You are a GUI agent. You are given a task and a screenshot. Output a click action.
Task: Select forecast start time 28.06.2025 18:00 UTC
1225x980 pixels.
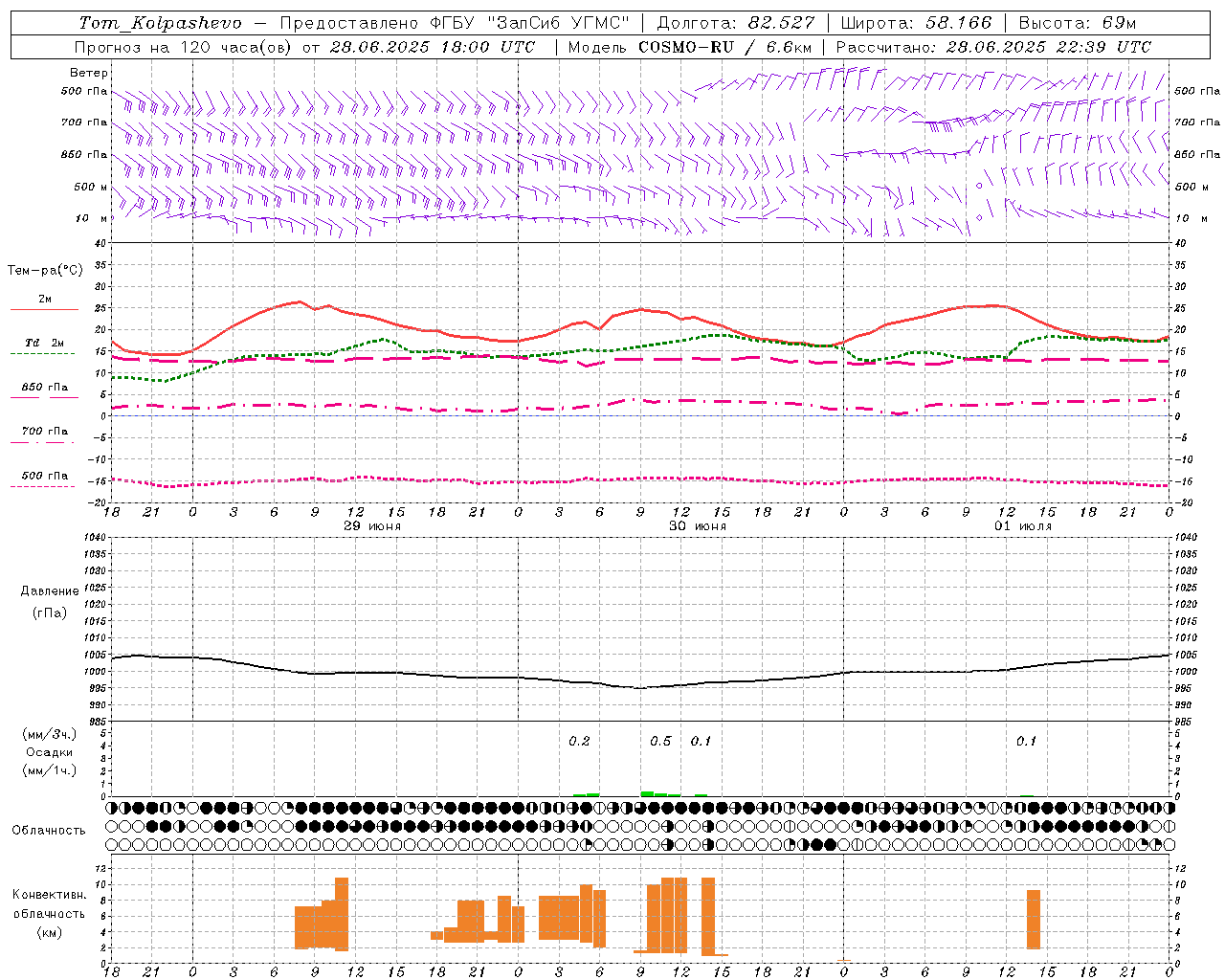pyautogui.click(x=433, y=47)
